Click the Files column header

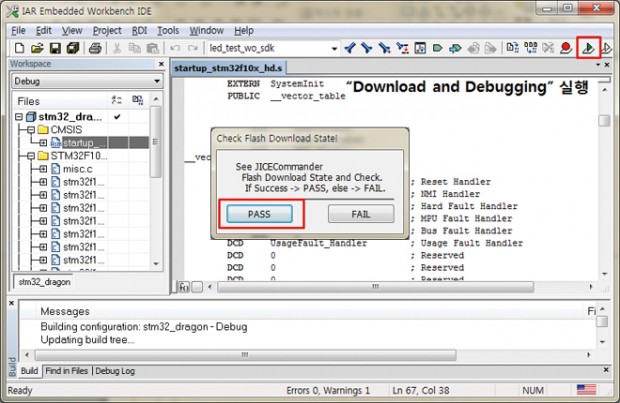pyautogui.click(x=28, y=101)
